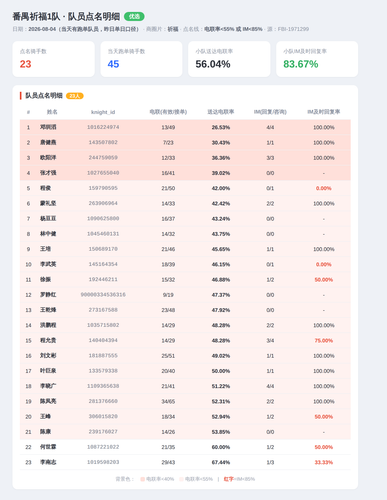Click the IM(回复/咨询) column header
The image size is (387, 500).
(x=270, y=112)
